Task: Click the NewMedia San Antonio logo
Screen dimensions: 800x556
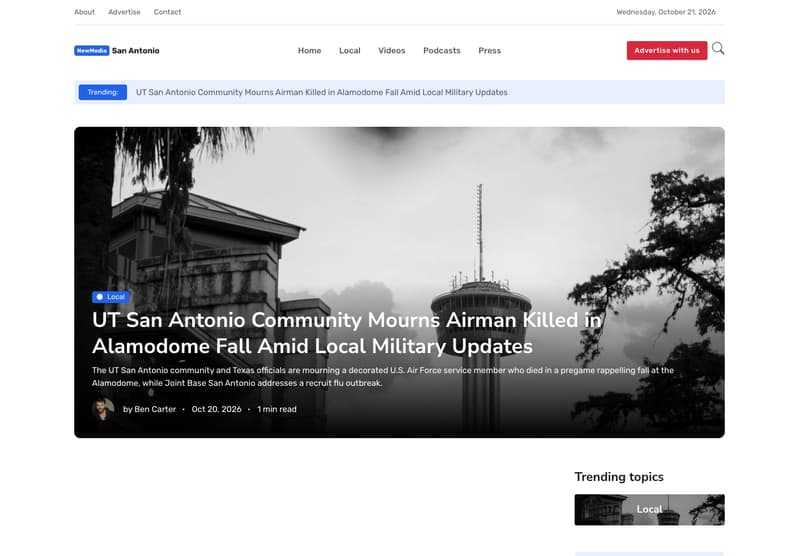Action: click(117, 50)
